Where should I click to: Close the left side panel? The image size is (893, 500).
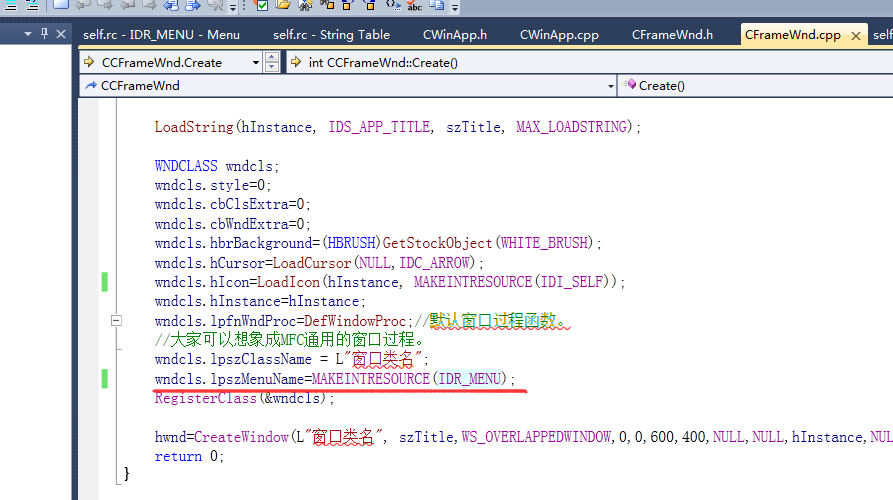click(61, 34)
